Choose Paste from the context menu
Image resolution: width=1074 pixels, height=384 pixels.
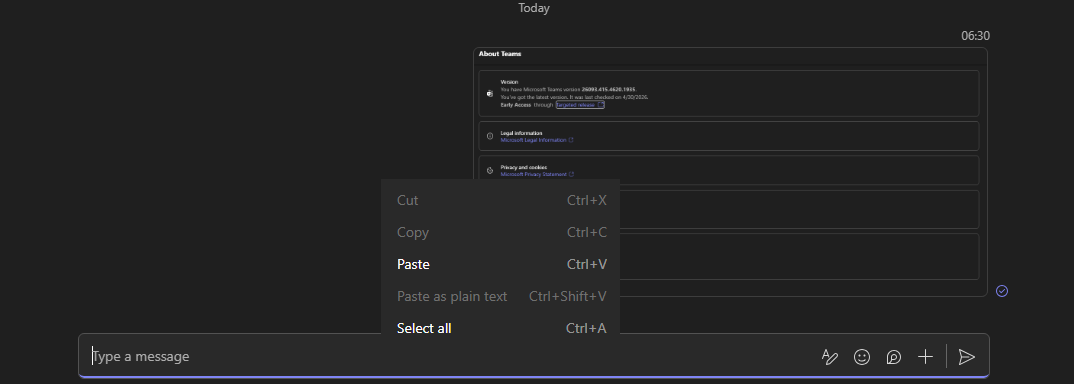pyautogui.click(x=501, y=264)
